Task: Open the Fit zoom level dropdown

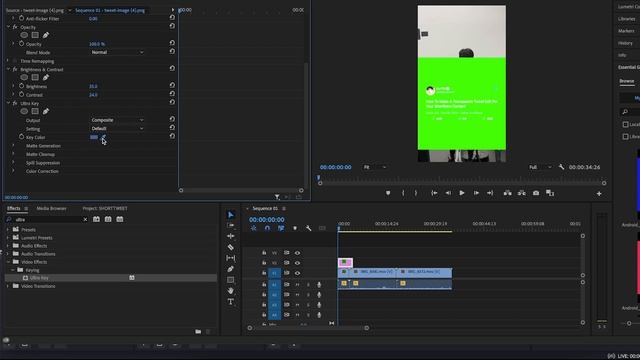Action: pyautogui.click(x=375, y=167)
